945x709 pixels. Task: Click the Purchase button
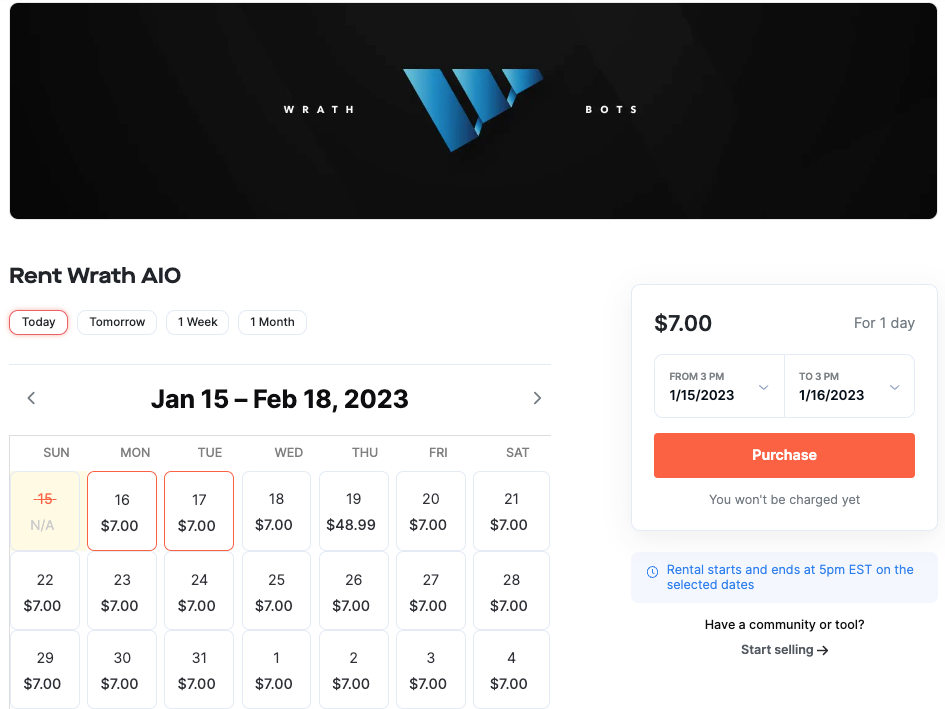784,455
